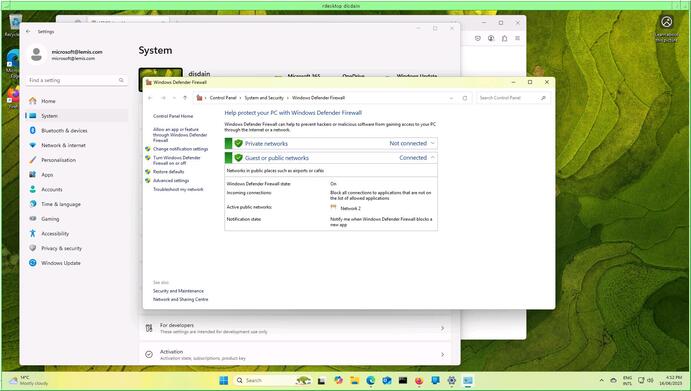
Task: Open Turn Windows Defender Firewall on or off
Action: click(176, 160)
